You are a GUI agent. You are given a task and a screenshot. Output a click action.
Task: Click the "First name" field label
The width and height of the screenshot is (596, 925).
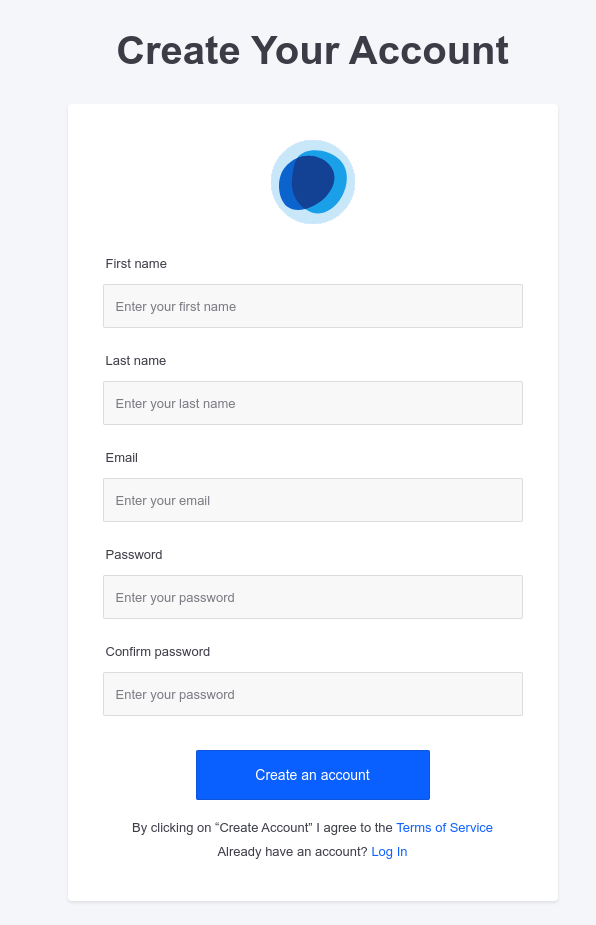point(136,264)
